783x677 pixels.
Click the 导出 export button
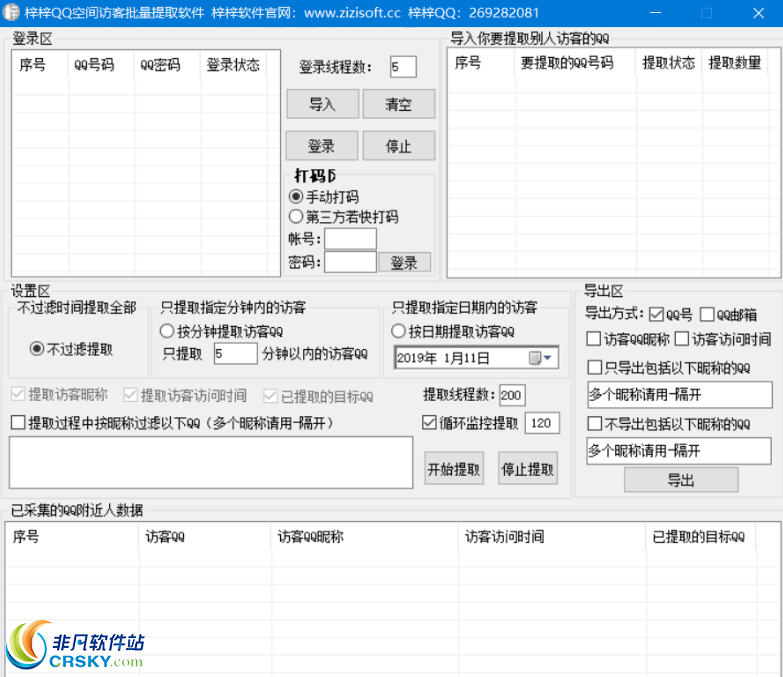pos(681,480)
